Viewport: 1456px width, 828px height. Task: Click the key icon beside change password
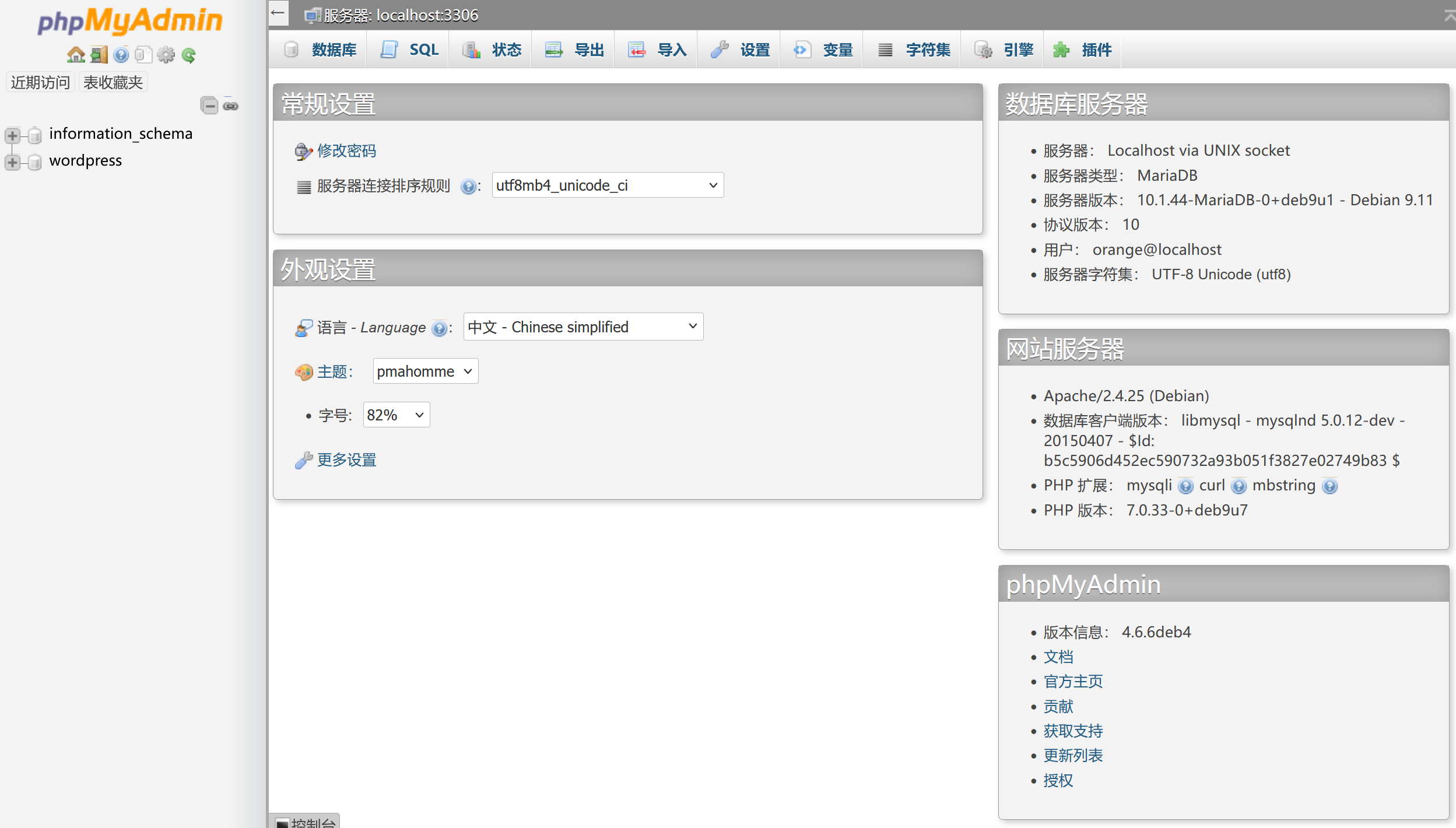(x=303, y=152)
